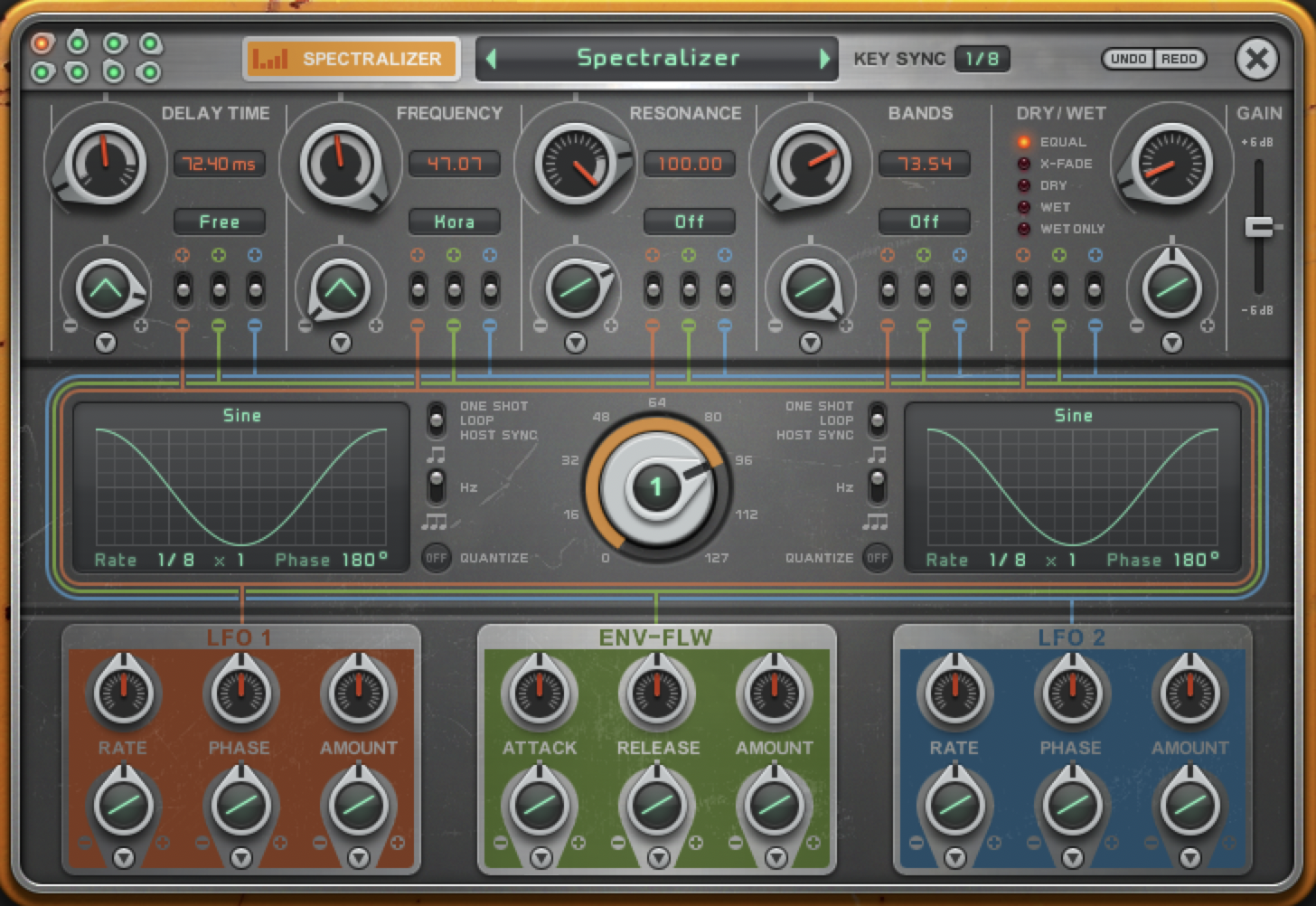Click the left LFO Rate 1/8 value

[x=176, y=560]
